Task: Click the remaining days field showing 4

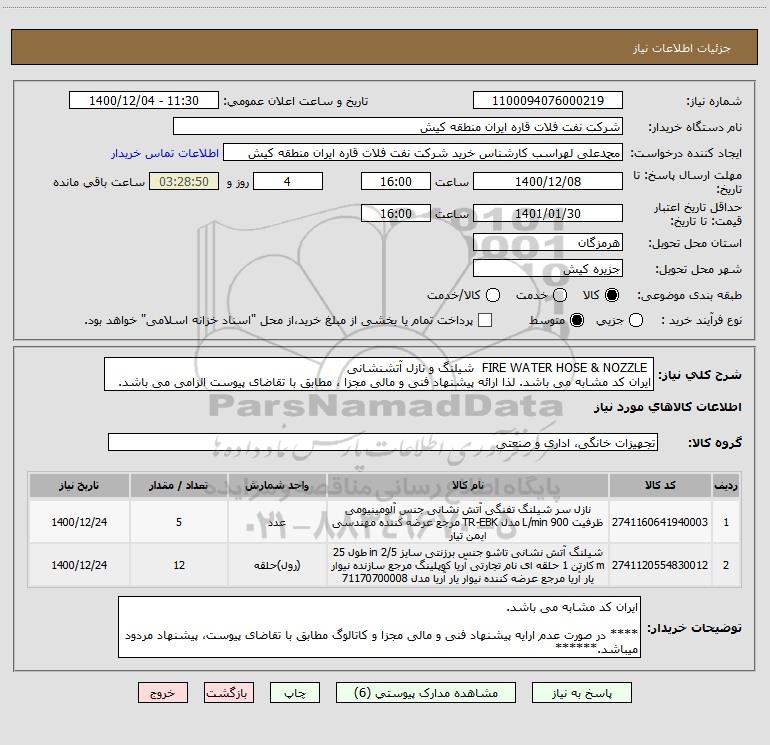Action: coord(288,181)
